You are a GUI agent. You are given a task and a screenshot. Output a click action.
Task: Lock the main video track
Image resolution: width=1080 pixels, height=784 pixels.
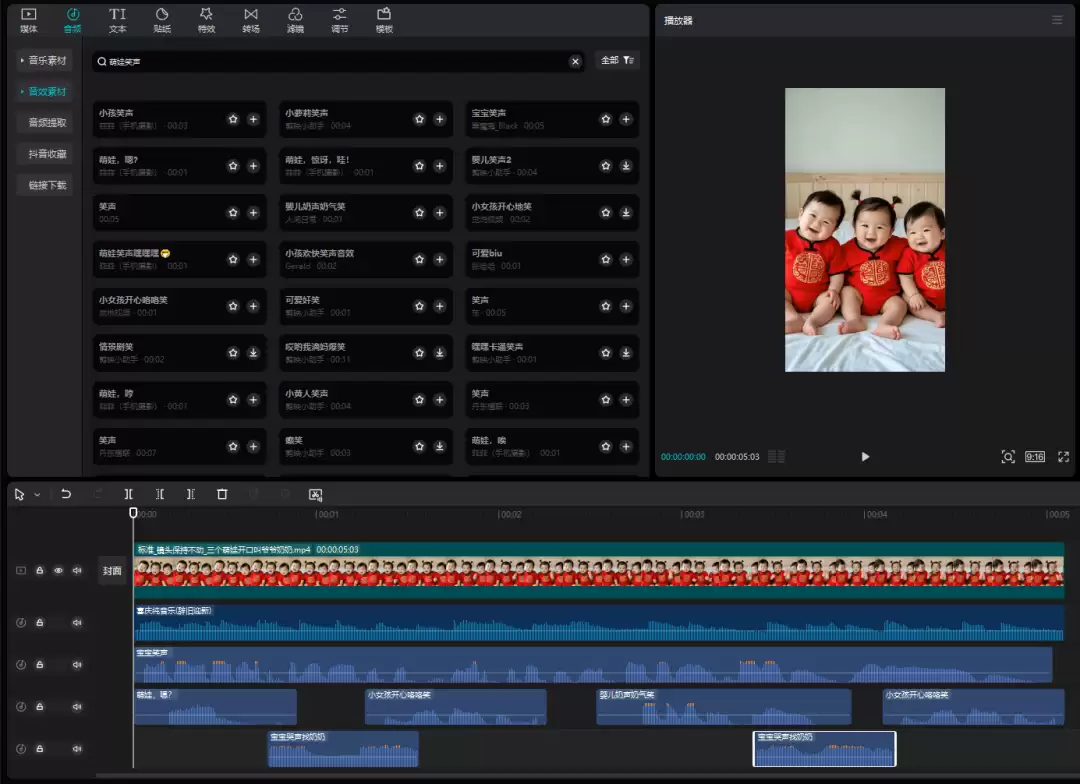40,571
